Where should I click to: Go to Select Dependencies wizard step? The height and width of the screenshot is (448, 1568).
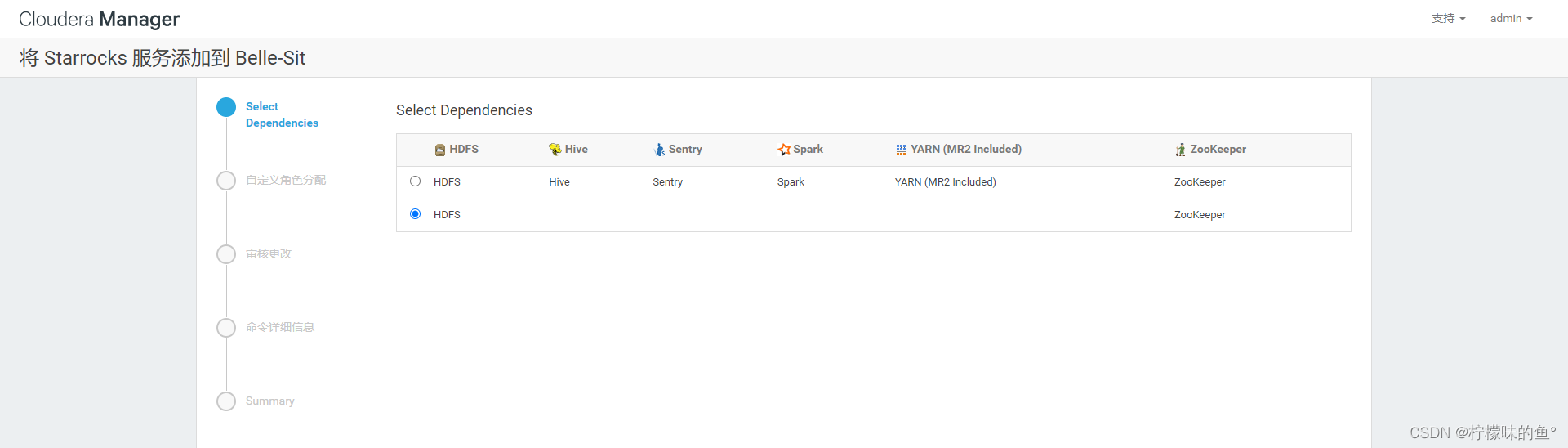[282, 114]
